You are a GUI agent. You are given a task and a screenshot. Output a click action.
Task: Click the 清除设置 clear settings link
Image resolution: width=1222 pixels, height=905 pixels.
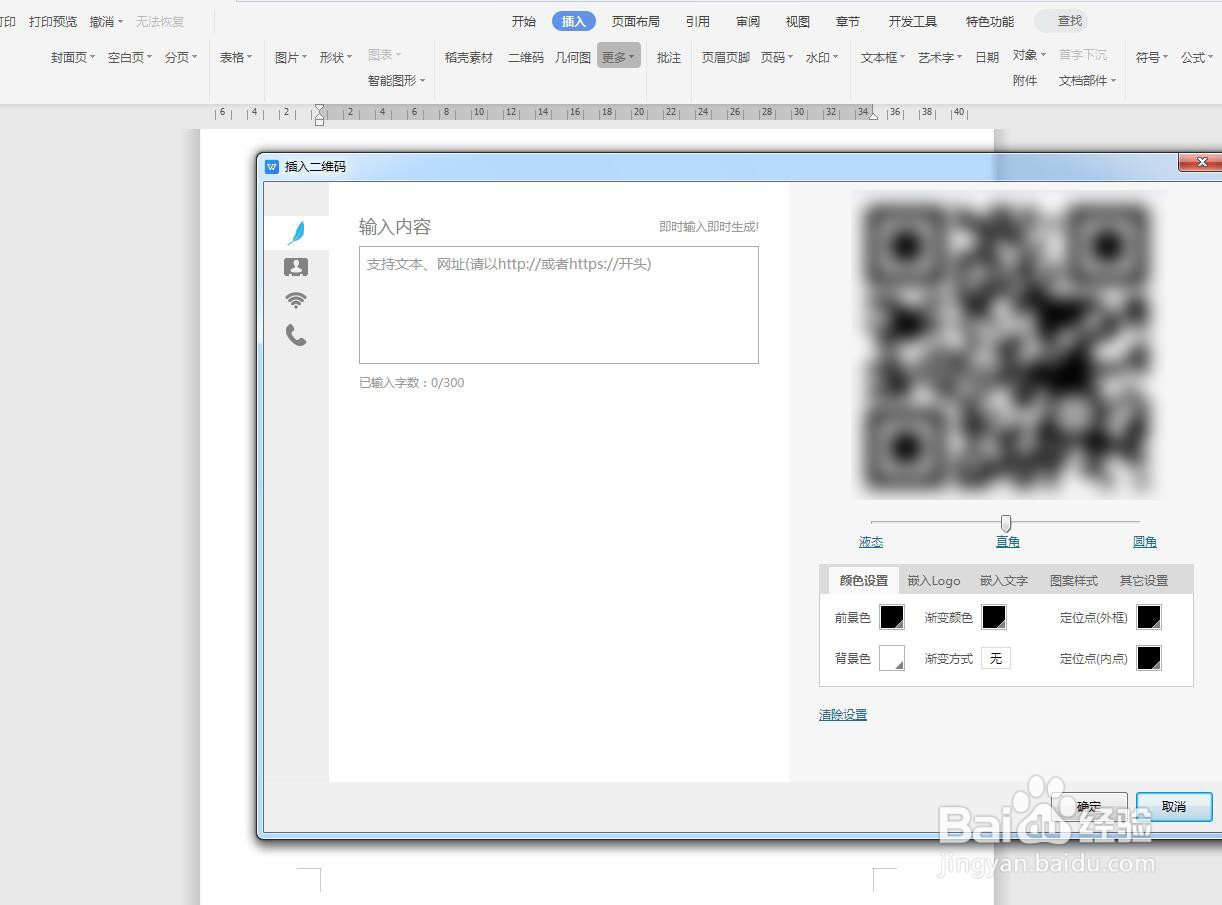click(x=843, y=715)
